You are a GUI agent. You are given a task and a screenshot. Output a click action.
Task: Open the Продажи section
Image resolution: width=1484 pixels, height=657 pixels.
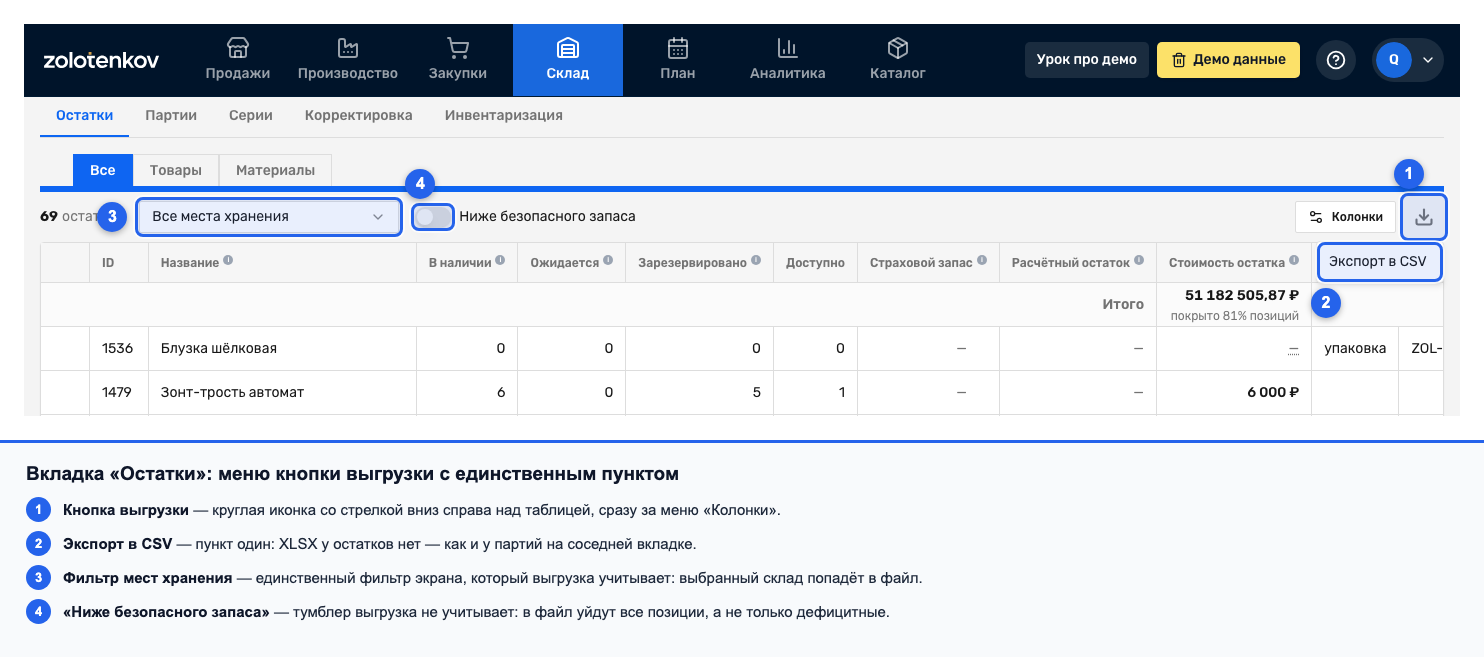click(238, 60)
